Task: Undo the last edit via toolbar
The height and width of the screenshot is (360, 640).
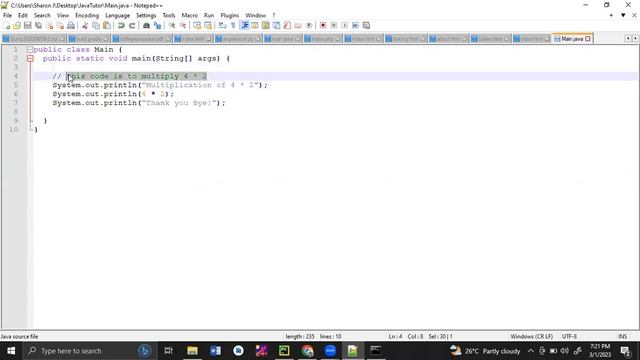Action: coord(122,25)
